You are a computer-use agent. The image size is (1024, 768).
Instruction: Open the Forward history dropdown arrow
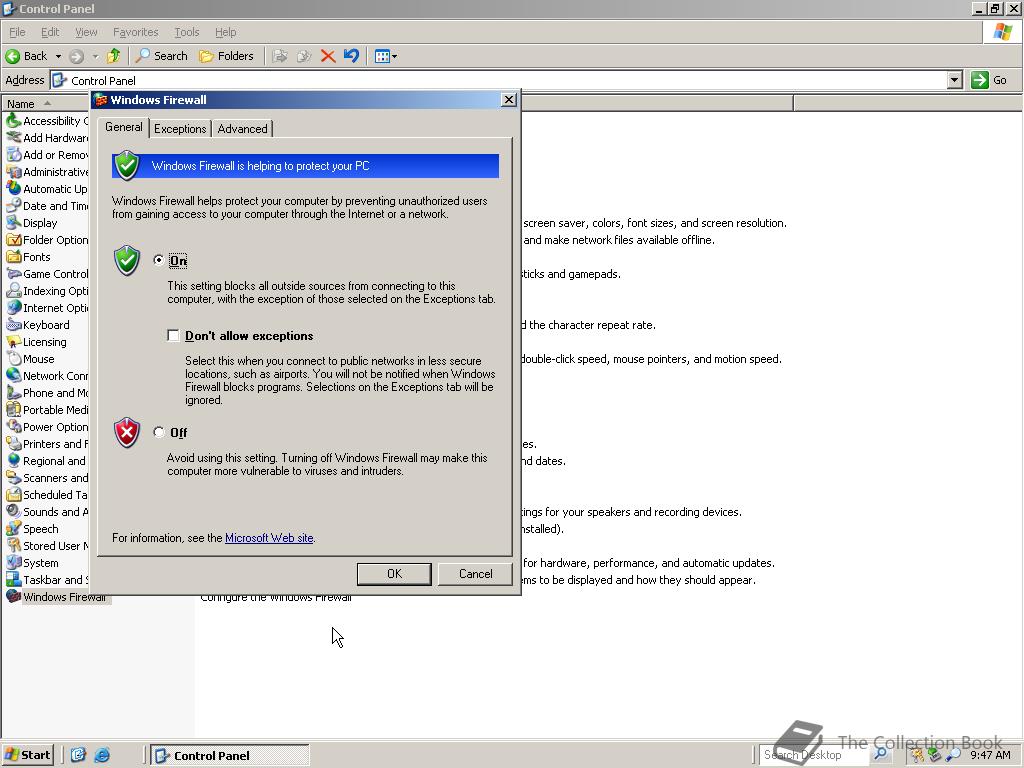point(95,56)
